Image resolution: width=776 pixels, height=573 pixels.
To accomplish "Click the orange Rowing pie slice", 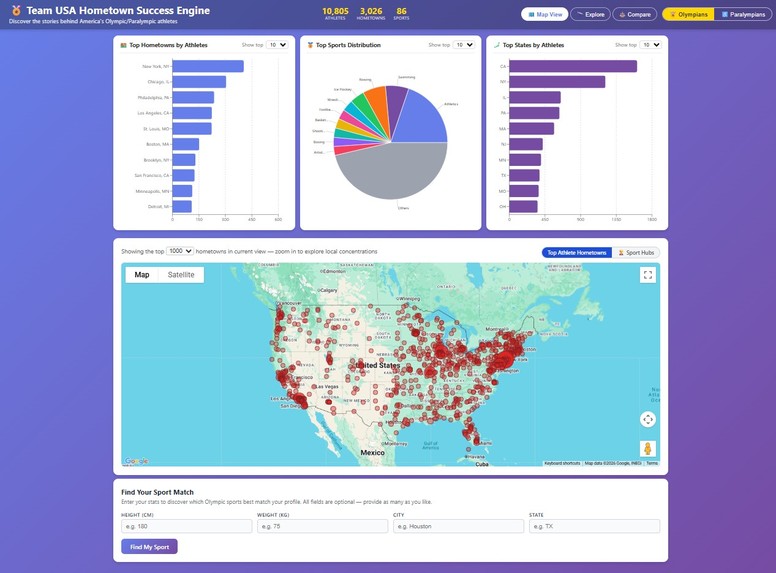I will click(379, 105).
